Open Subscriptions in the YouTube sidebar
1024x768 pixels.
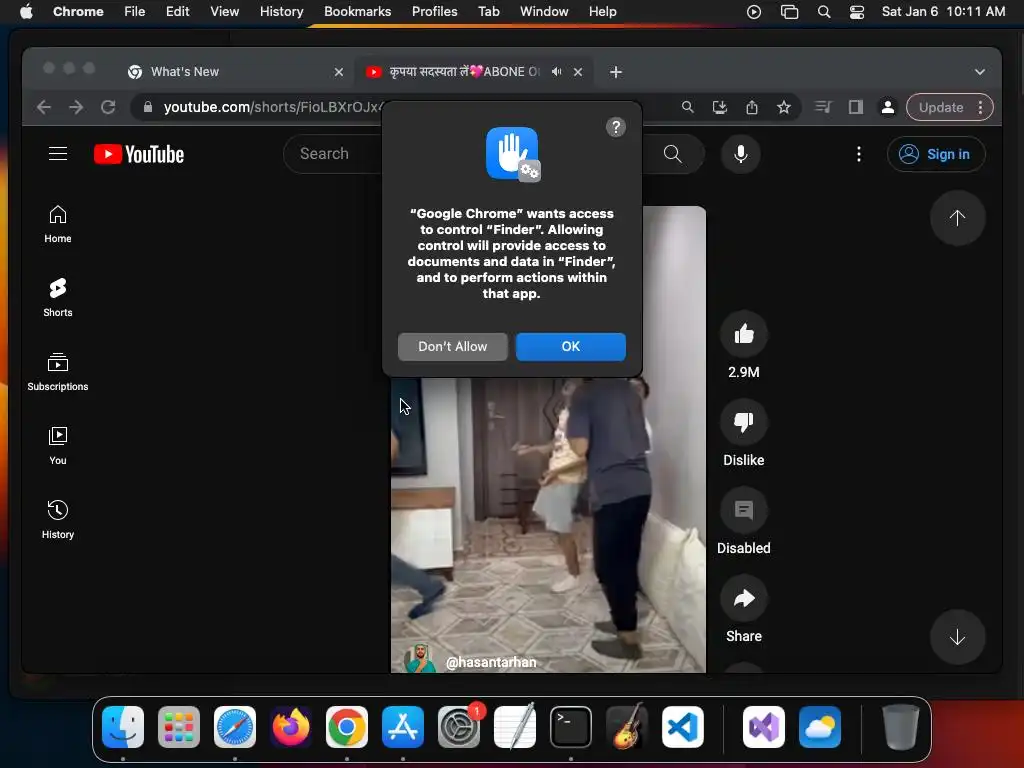click(58, 372)
